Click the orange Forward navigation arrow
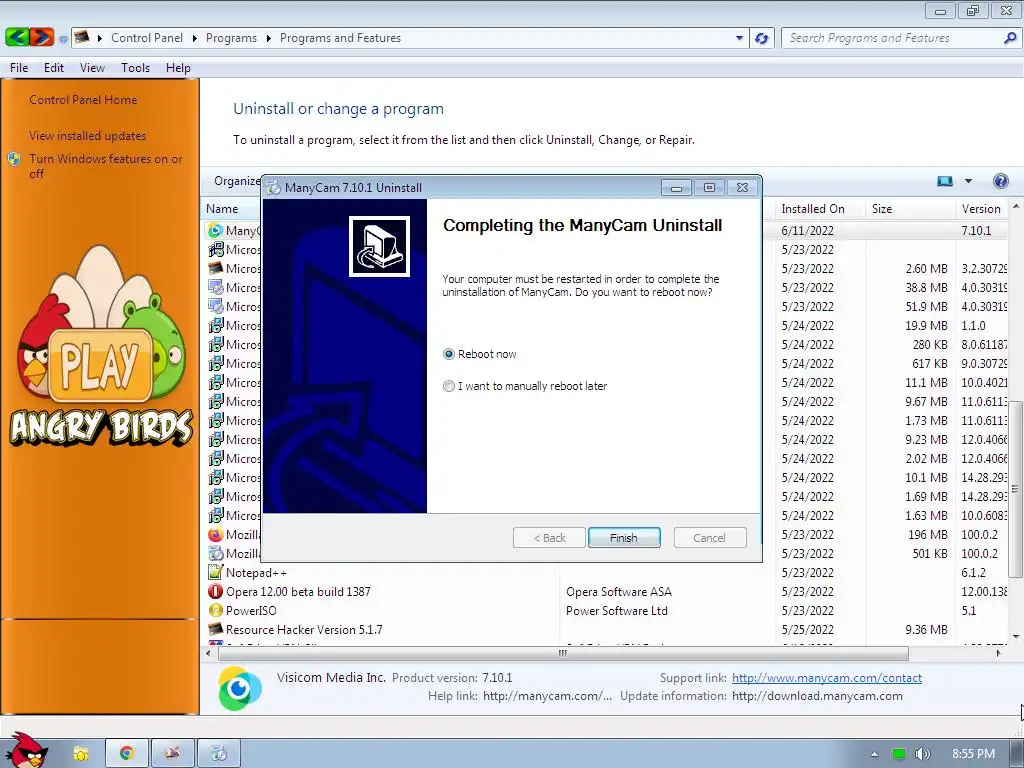The height and width of the screenshot is (768, 1024). click(x=41, y=37)
